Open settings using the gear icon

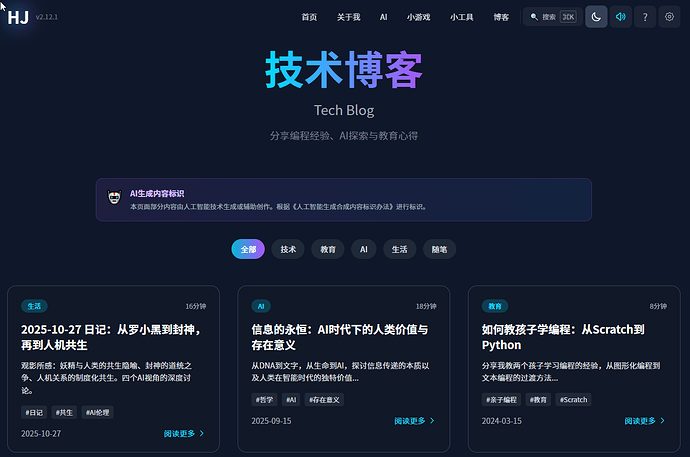[670, 17]
